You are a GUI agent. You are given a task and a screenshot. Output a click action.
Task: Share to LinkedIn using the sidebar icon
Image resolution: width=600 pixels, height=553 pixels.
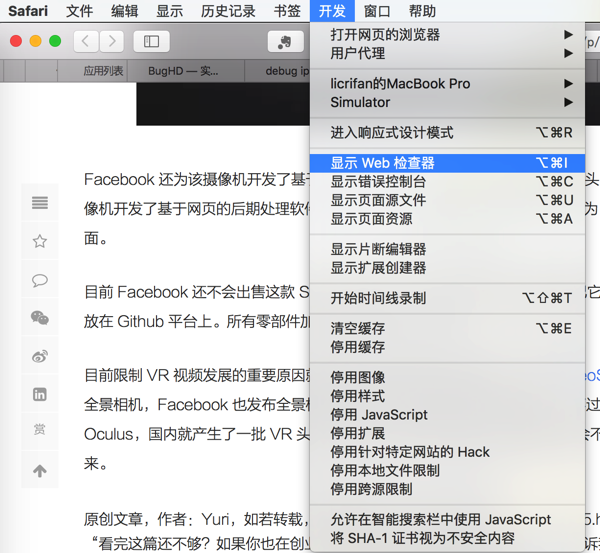(40, 394)
